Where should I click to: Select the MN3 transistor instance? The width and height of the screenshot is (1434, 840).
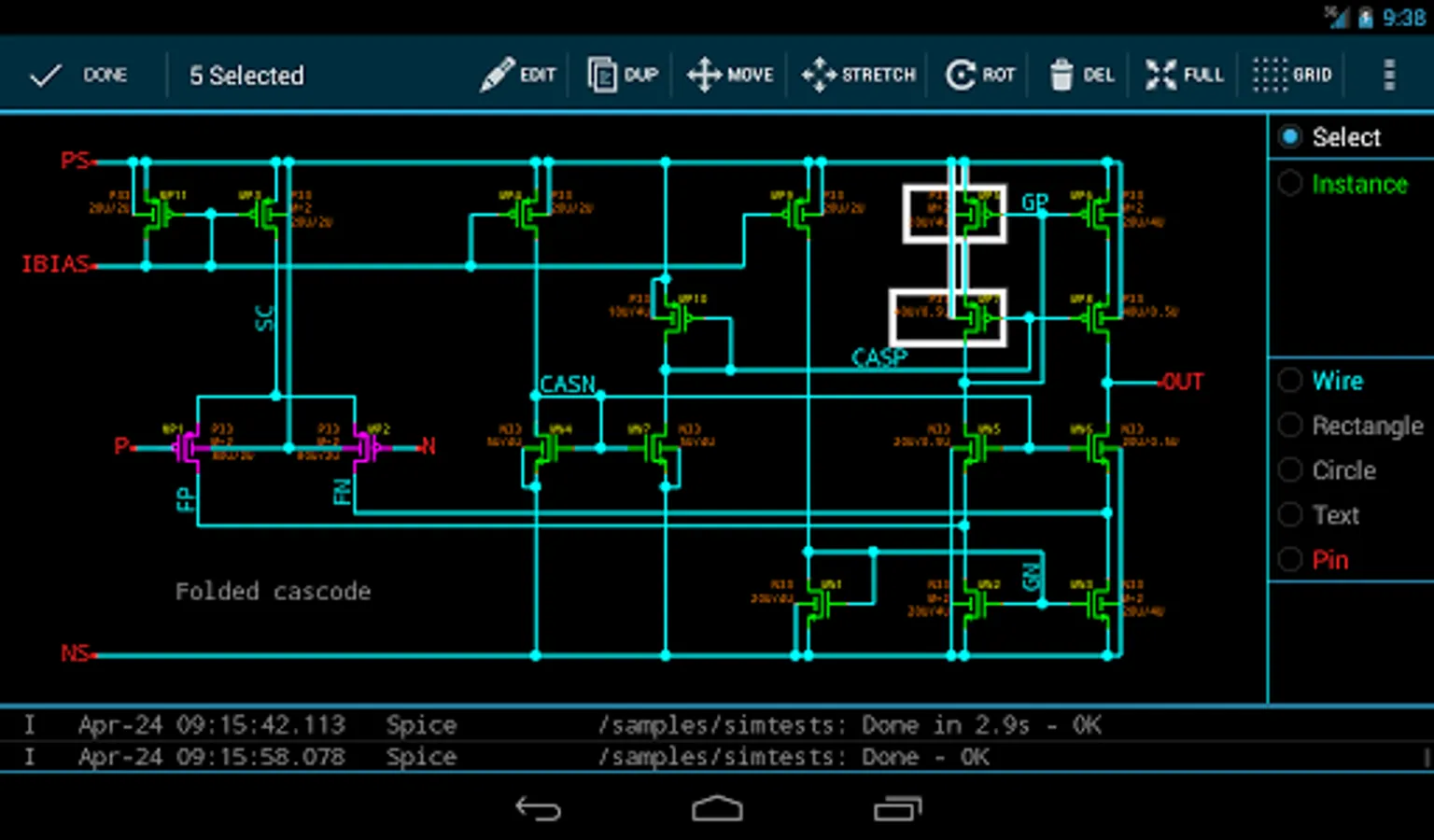[1094, 605]
